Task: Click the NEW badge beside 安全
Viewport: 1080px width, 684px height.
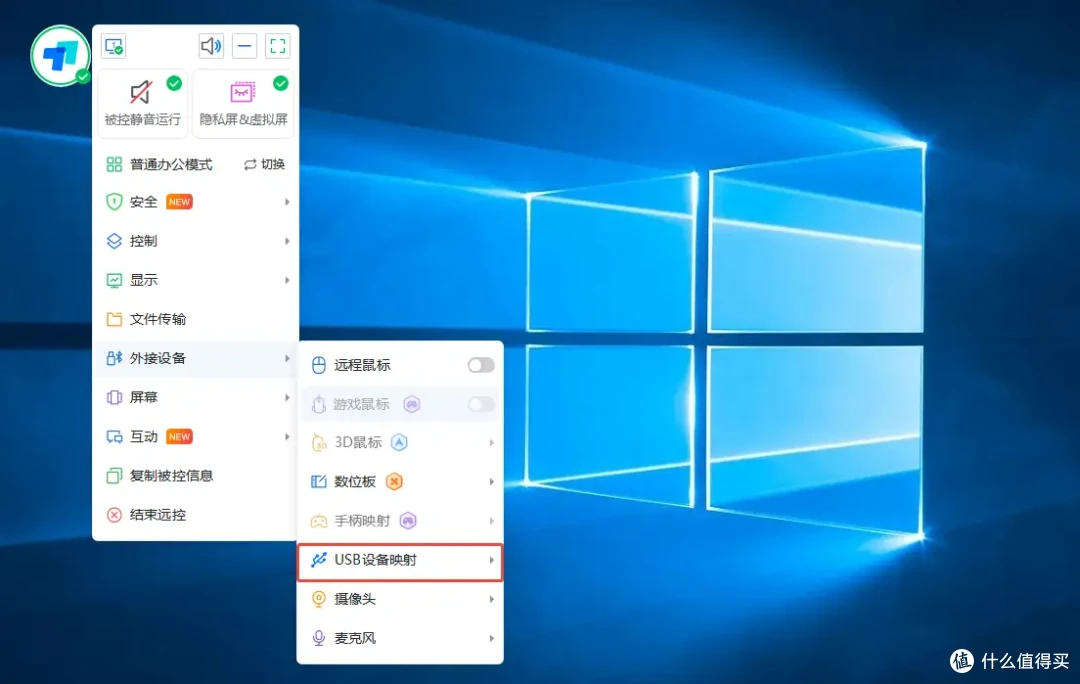Action: click(179, 202)
